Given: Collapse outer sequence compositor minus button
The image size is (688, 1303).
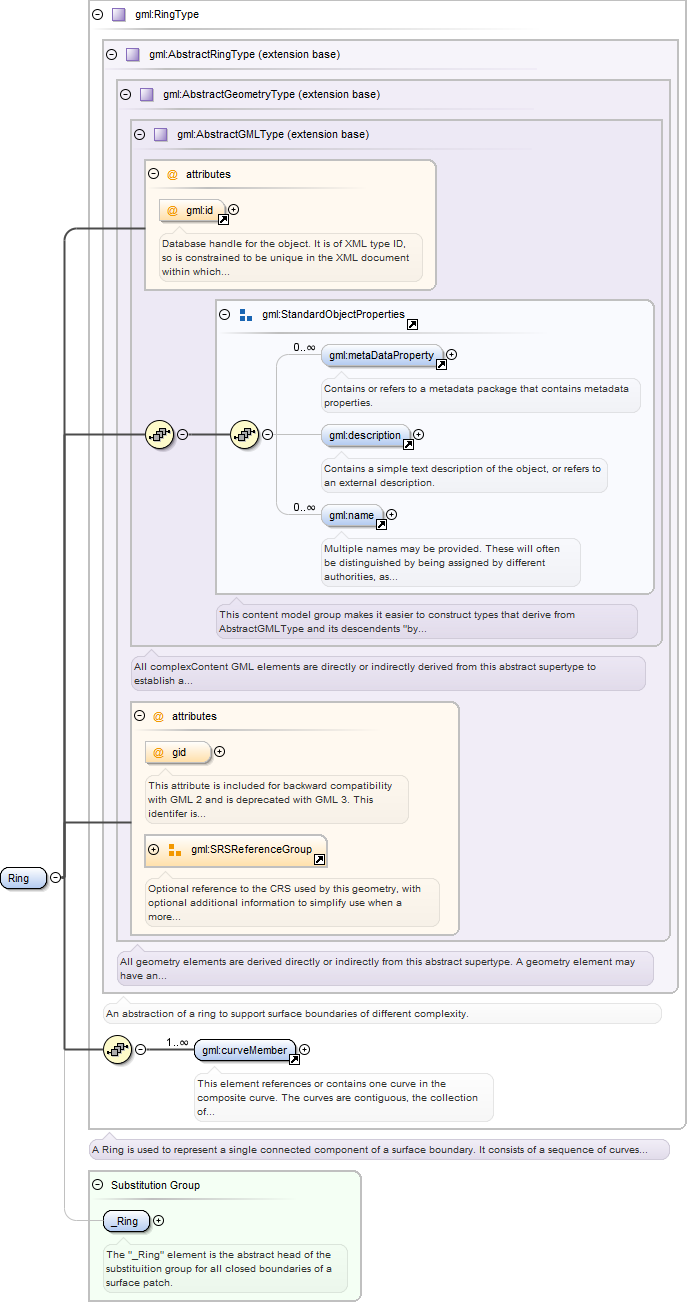Looking at the screenshot, I should [182, 435].
